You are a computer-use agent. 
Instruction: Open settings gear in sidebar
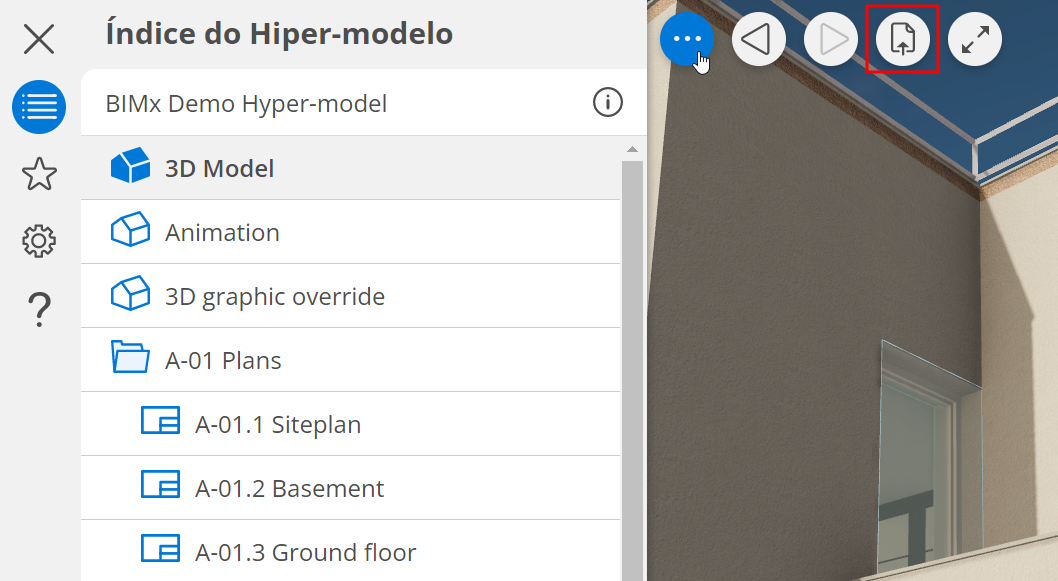coord(39,241)
